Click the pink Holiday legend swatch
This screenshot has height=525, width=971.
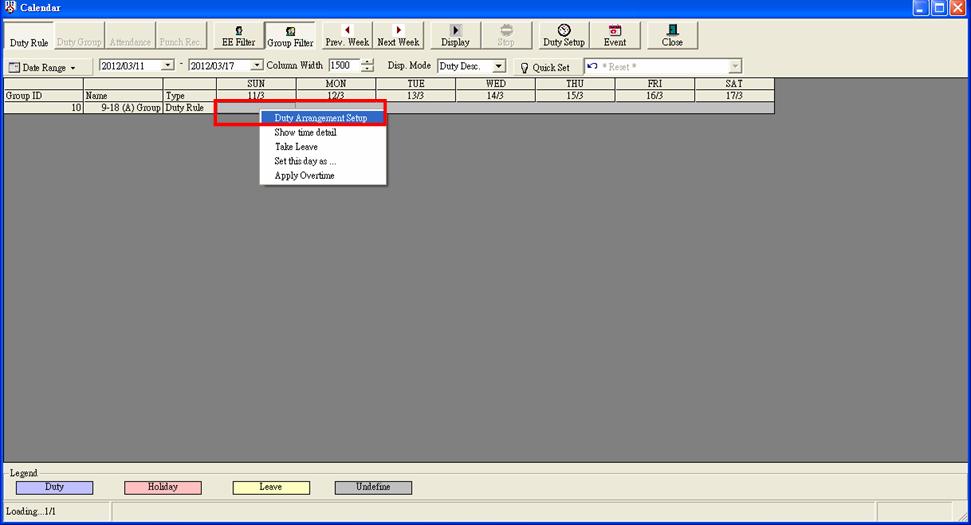pyautogui.click(x=163, y=487)
